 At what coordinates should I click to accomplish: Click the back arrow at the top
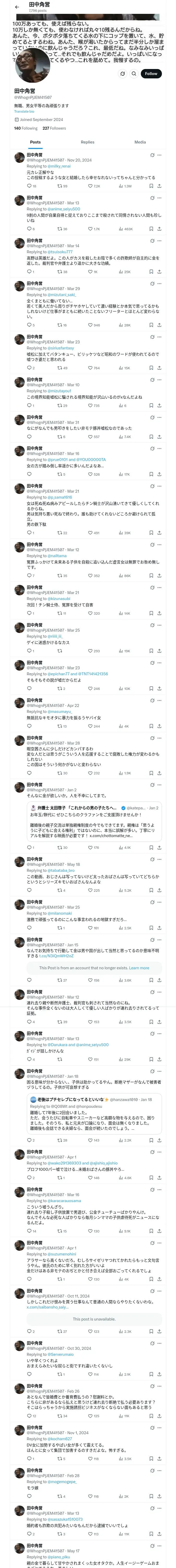coord(17,7)
